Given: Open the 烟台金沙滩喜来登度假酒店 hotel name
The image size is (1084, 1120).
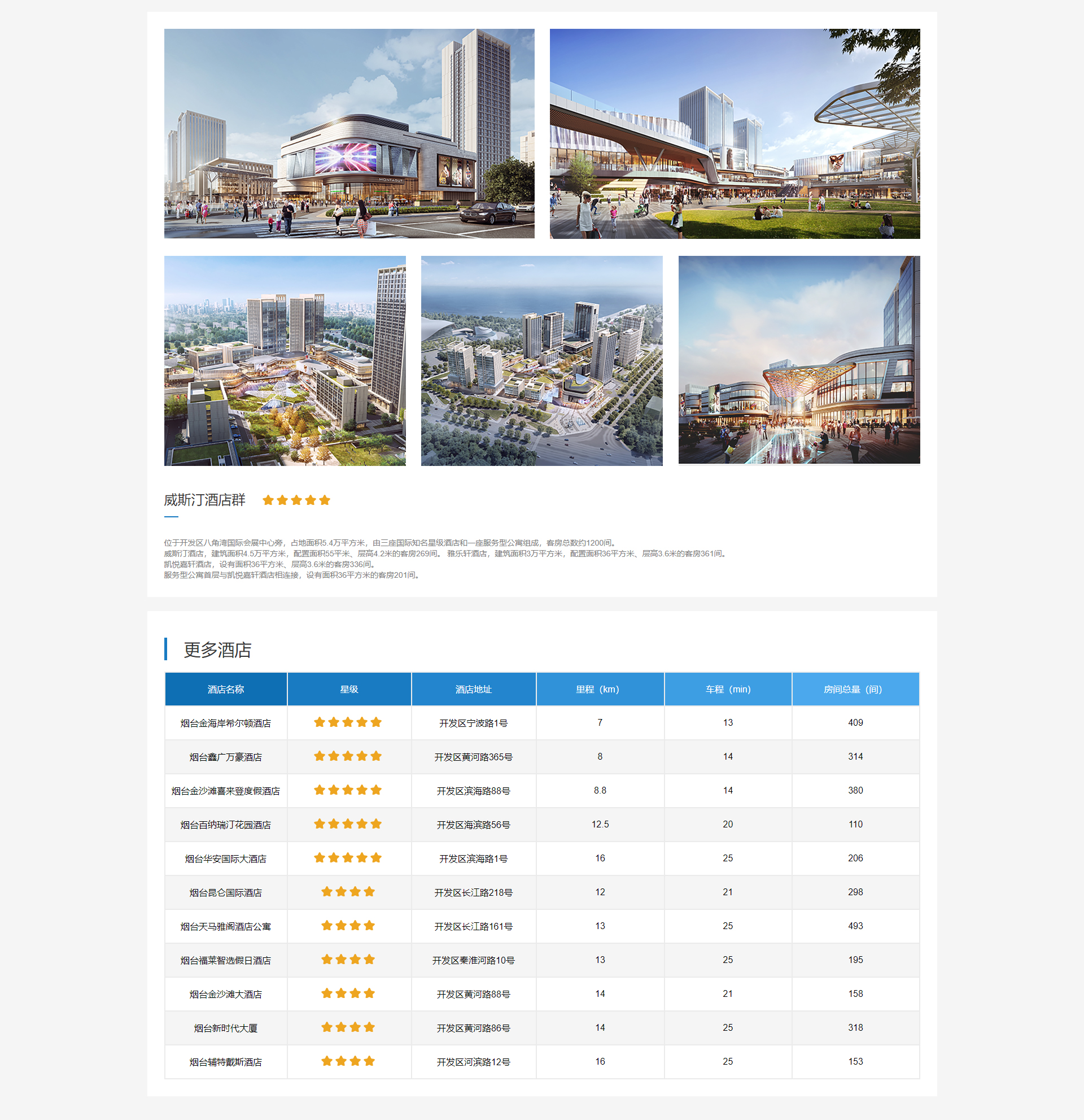Looking at the screenshot, I should click(226, 791).
